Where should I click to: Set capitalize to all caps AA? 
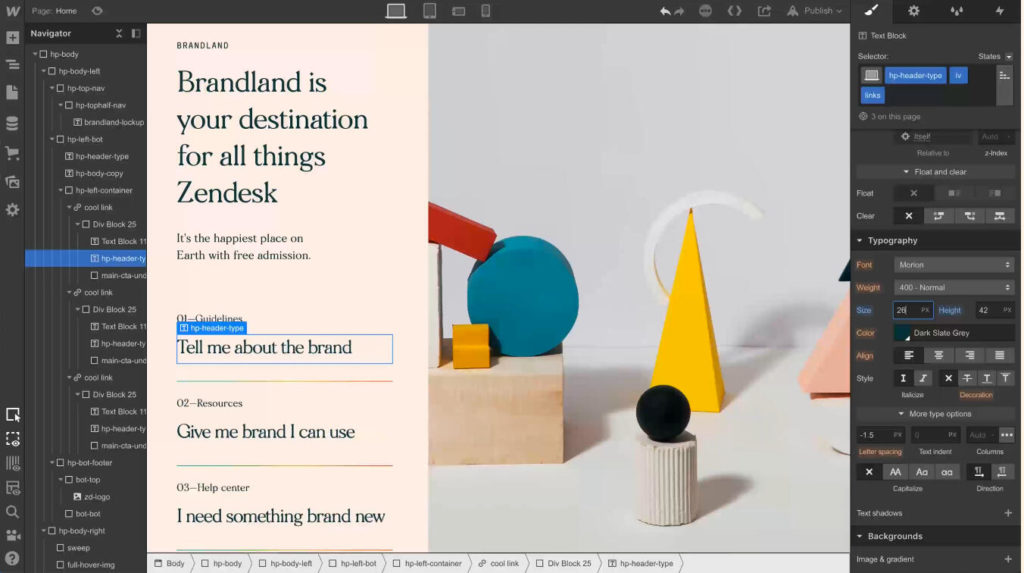tap(895, 472)
